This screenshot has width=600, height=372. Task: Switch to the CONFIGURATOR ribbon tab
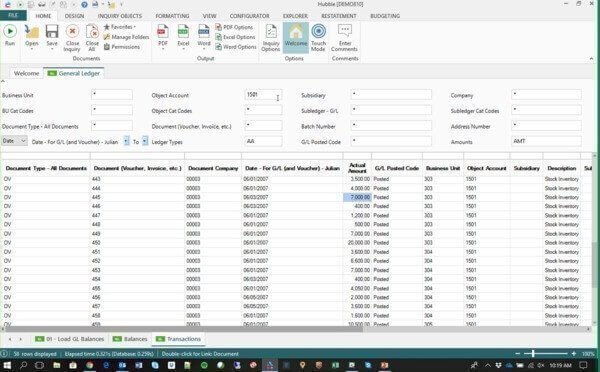pos(249,16)
